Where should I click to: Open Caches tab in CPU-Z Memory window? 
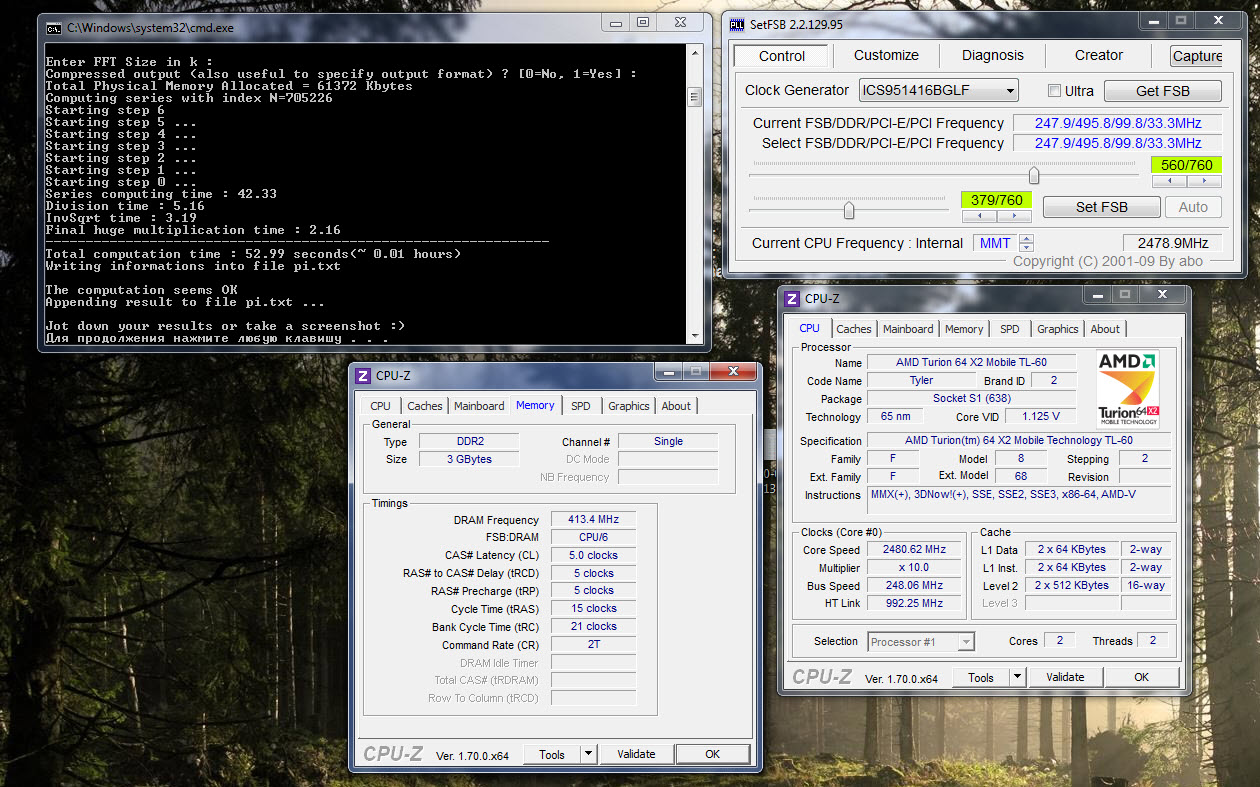[x=425, y=406]
